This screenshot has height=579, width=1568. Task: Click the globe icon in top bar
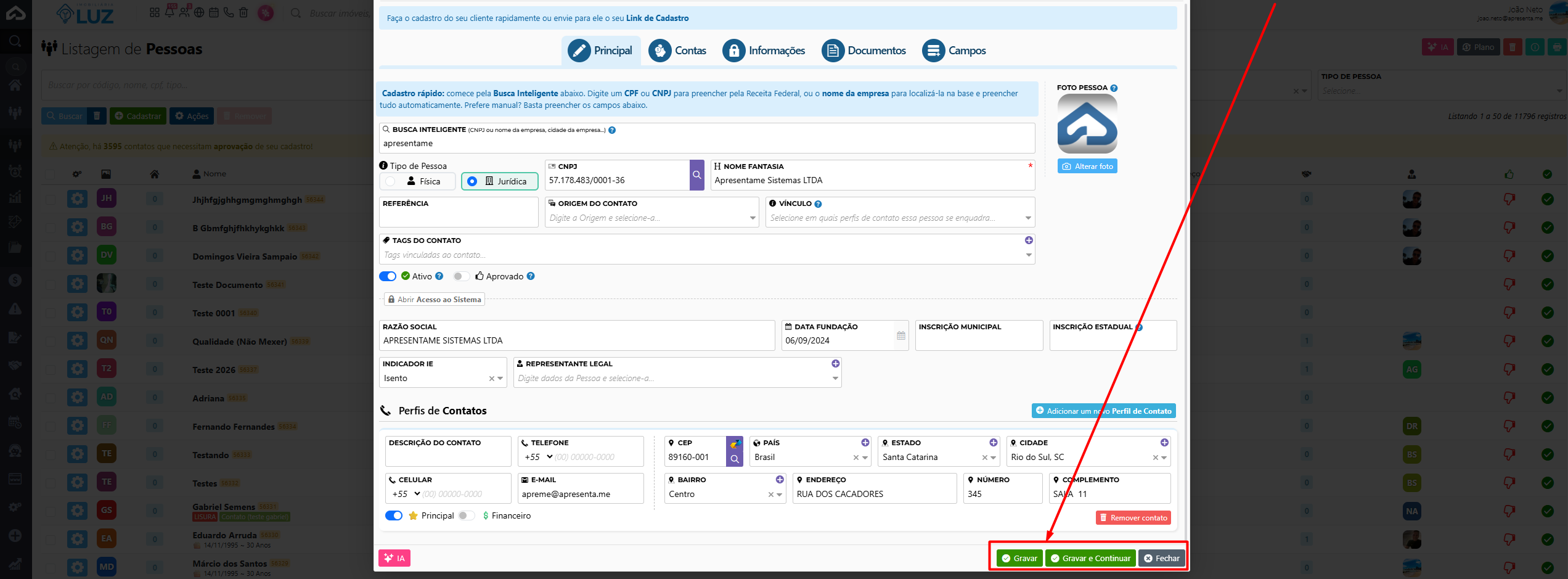199,12
